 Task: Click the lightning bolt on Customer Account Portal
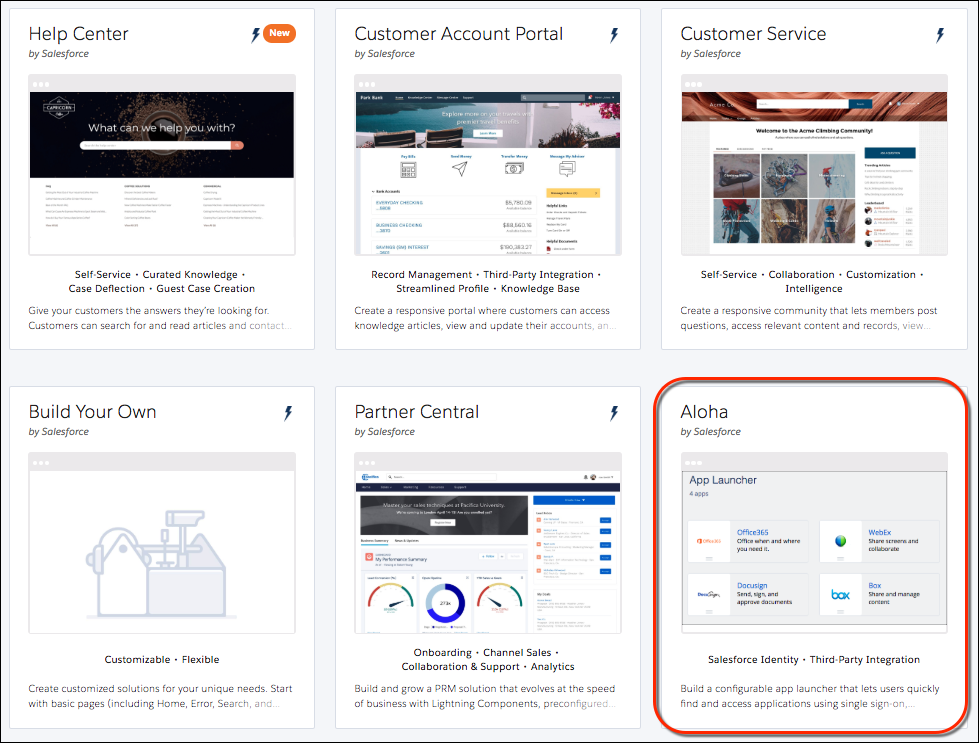[x=614, y=35]
